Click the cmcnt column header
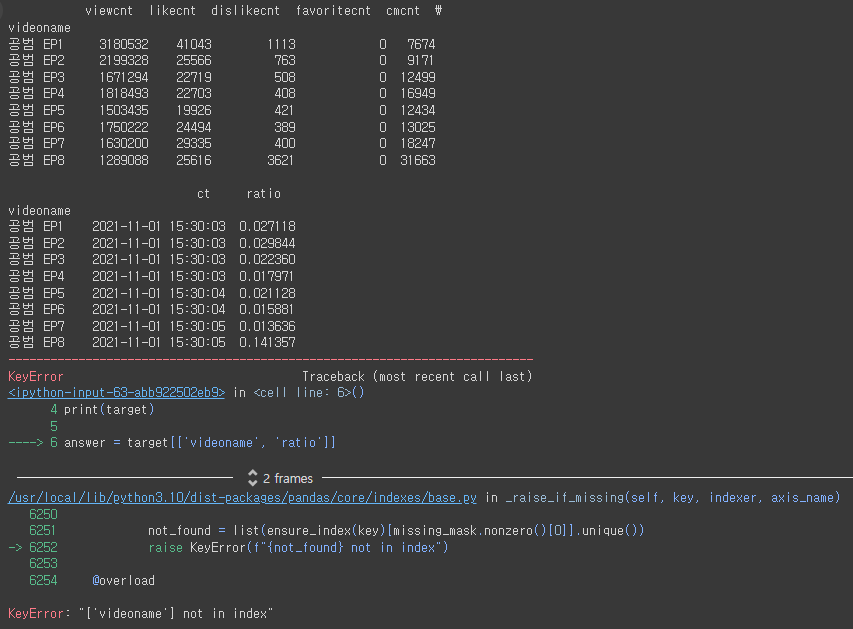Image resolution: width=853 pixels, height=629 pixels. (x=403, y=11)
